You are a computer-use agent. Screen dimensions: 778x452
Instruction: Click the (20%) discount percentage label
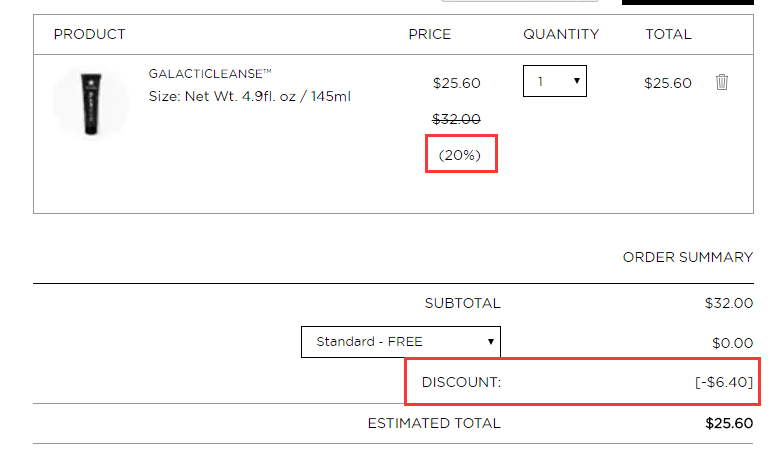(x=460, y=155)
